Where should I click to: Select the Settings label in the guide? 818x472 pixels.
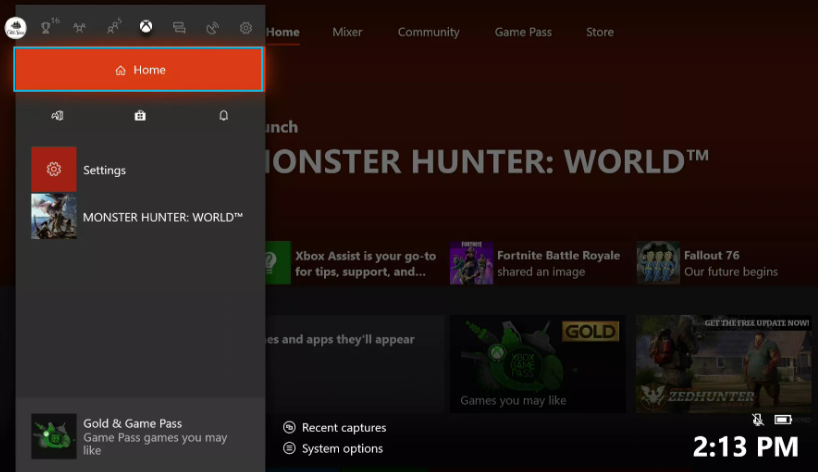[104, 170]
